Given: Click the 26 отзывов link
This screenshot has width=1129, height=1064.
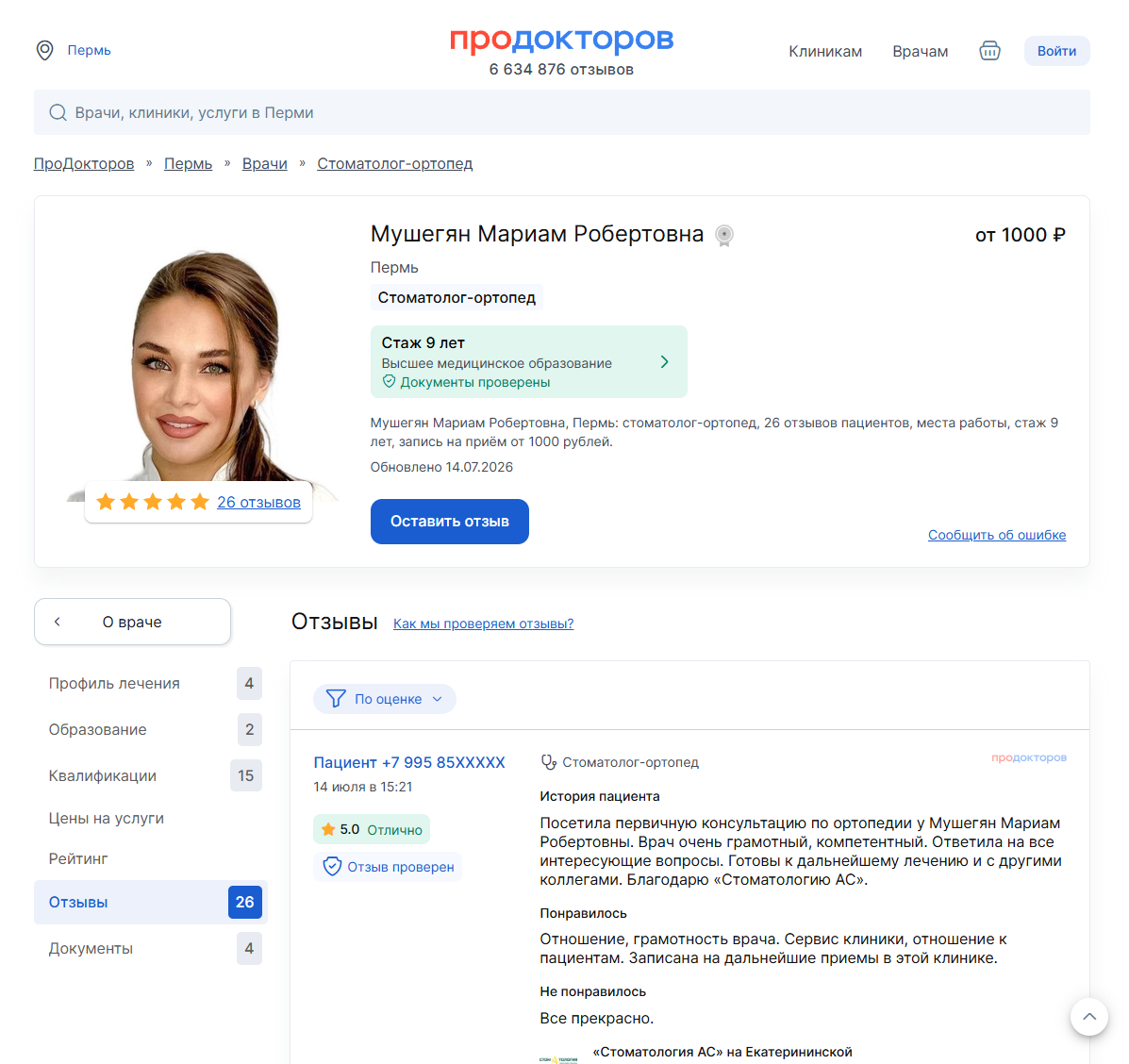Looking at the screenshot, I should point(258,503).
